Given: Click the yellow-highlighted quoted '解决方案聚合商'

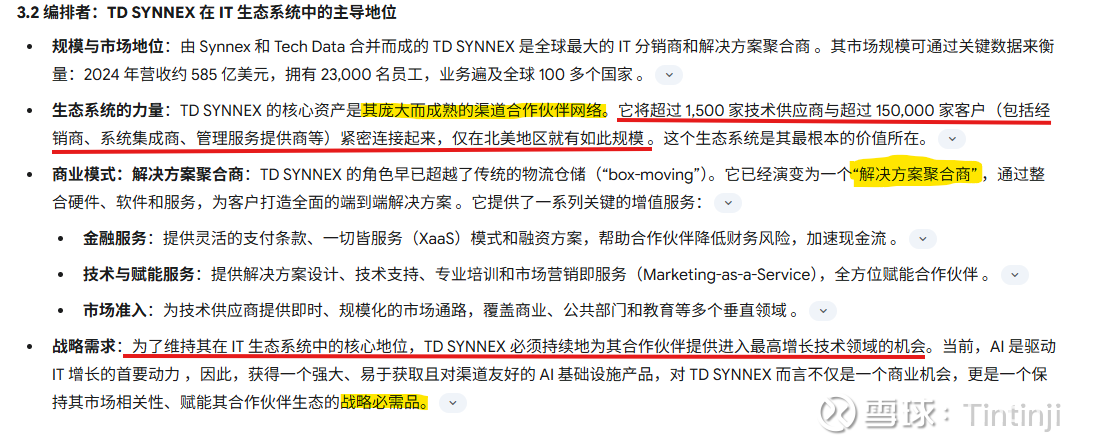Looking at the screenshot, I should (917, 174).
